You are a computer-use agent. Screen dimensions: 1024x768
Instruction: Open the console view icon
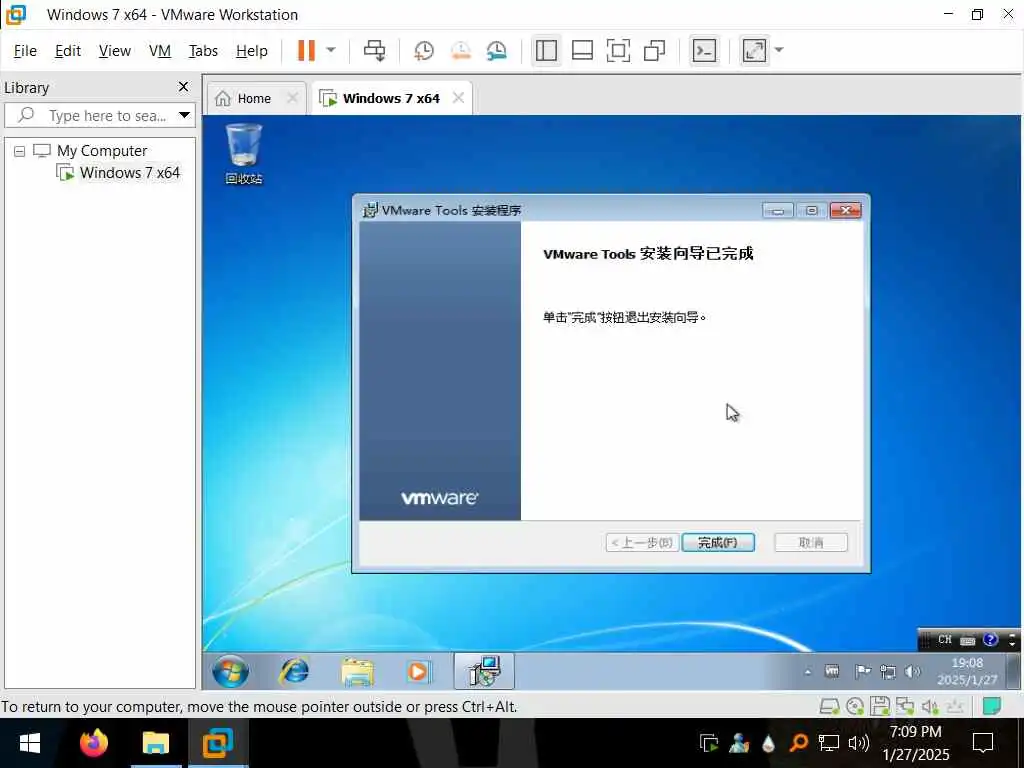coord(704,50)
